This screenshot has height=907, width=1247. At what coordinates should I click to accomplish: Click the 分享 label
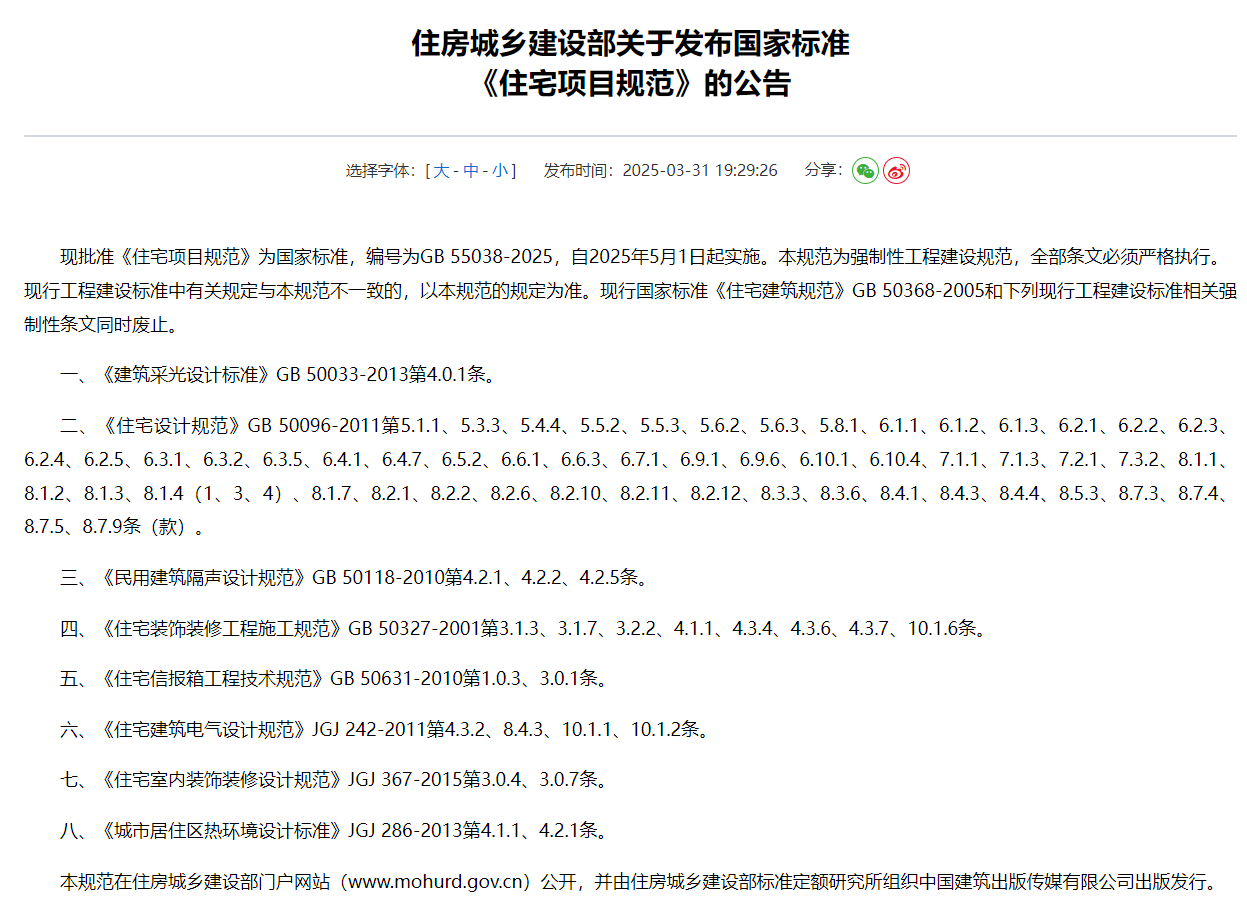821,170
